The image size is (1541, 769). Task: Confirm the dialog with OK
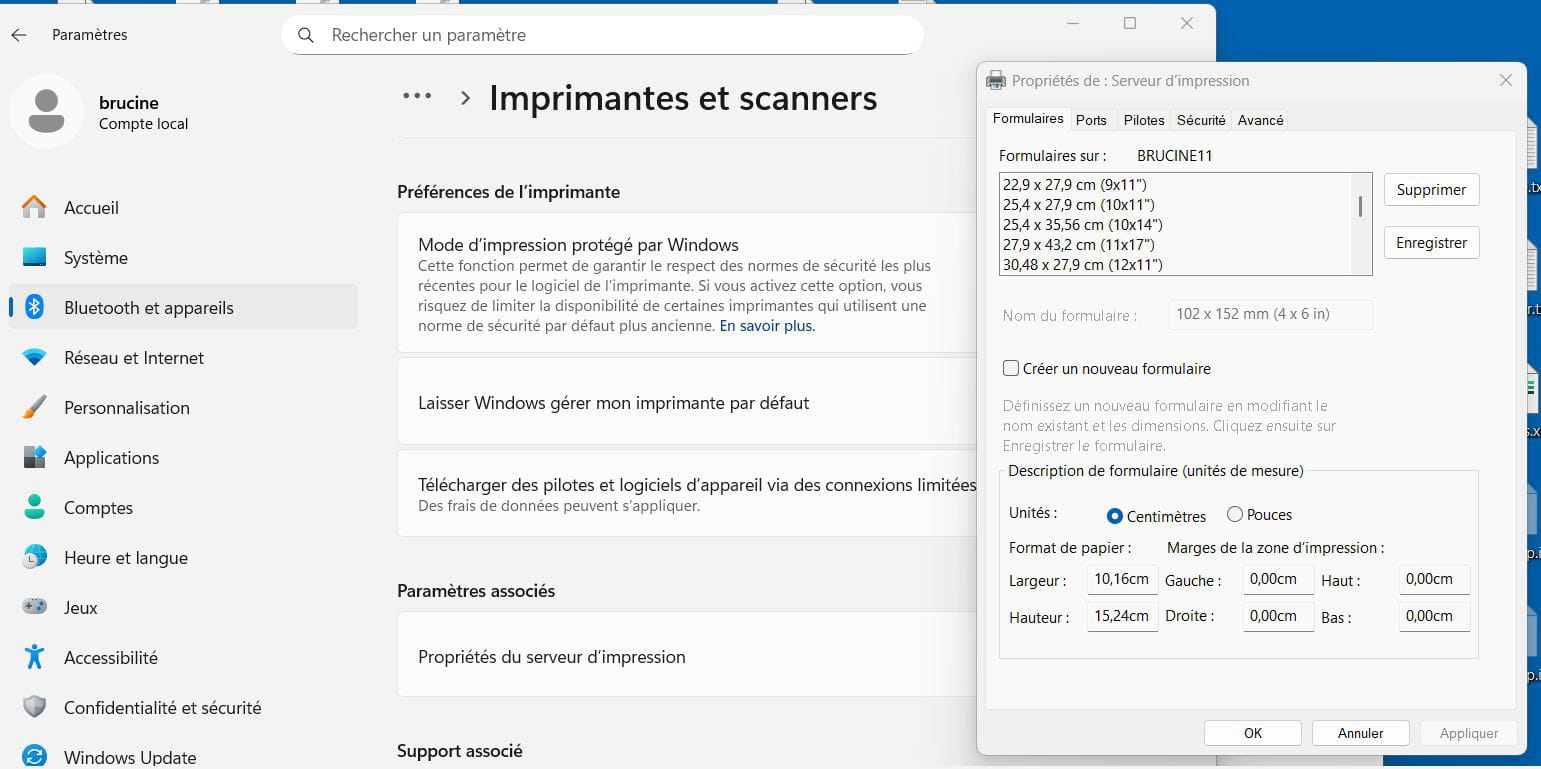point(1253,733)
